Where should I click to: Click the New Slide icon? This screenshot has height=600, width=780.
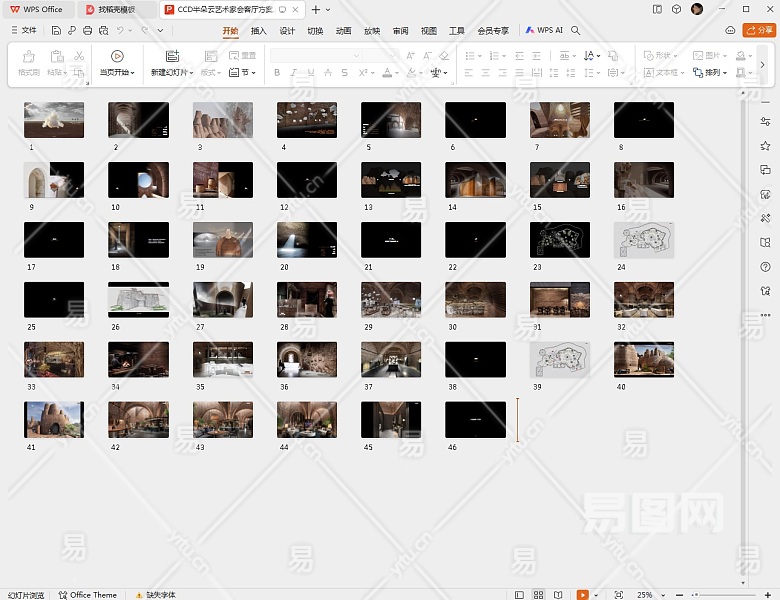pyautogui.click(x=172, y=56)
